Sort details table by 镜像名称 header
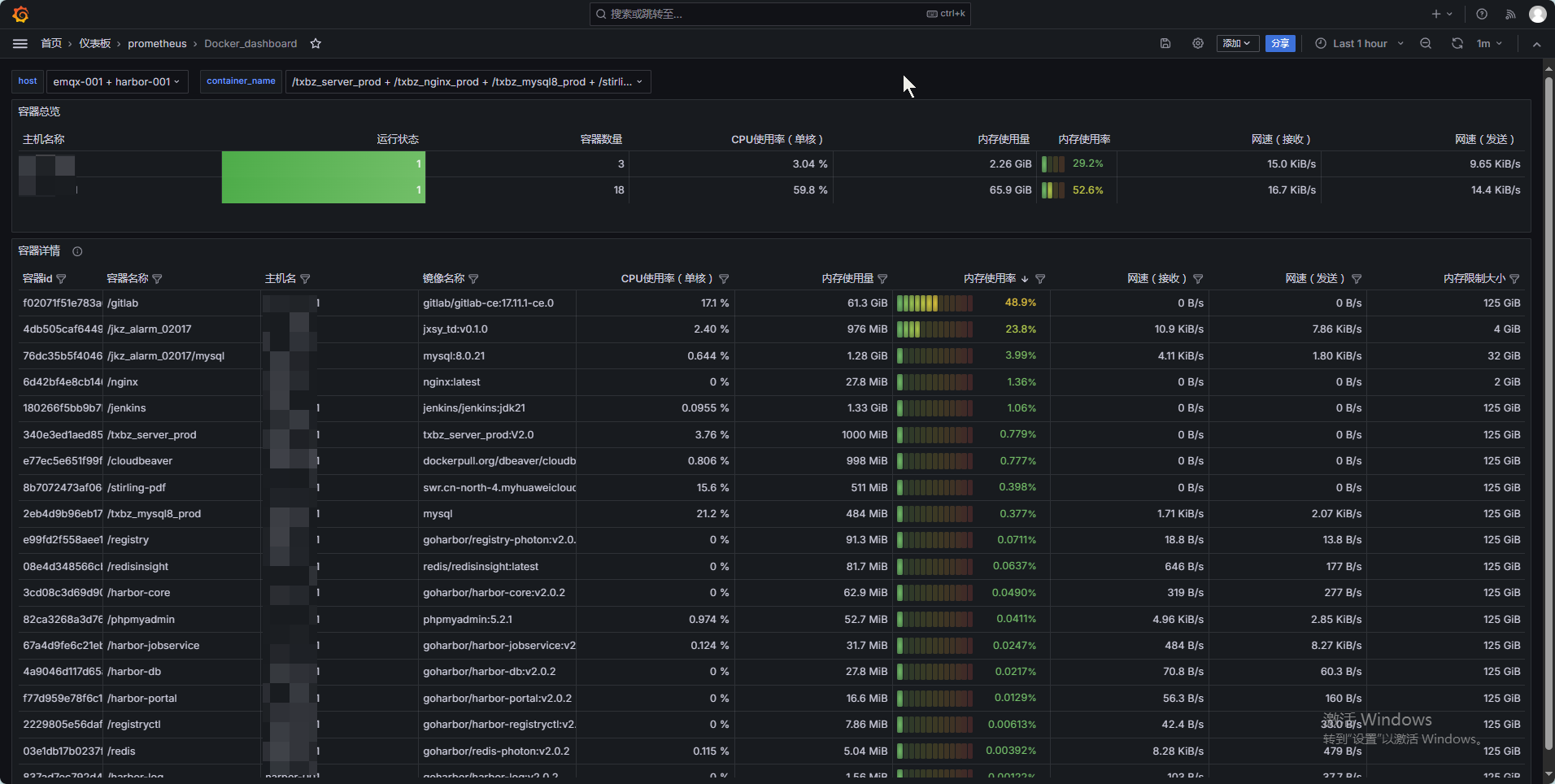The height and width of the screenshot is (784, 1555). (x=444, y=279)
